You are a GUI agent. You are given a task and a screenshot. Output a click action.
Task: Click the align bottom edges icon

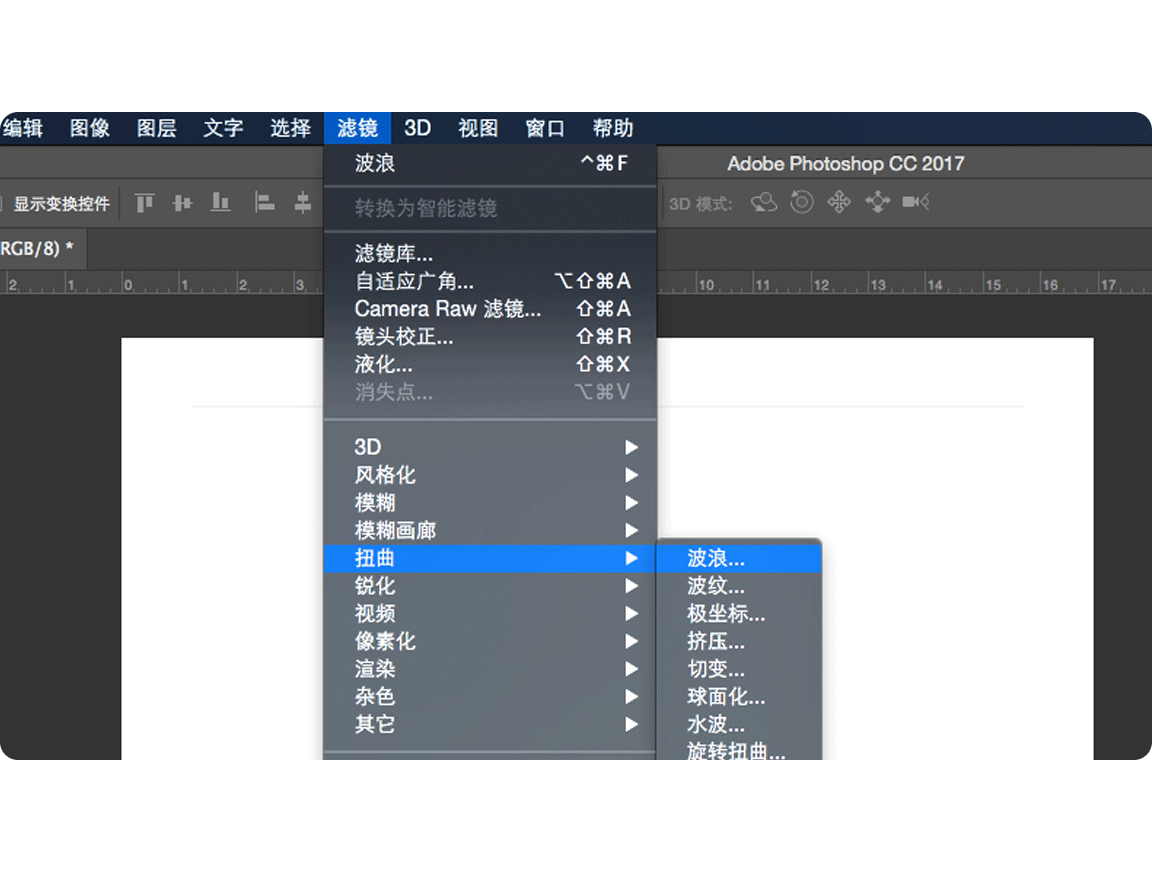[220, 202]
